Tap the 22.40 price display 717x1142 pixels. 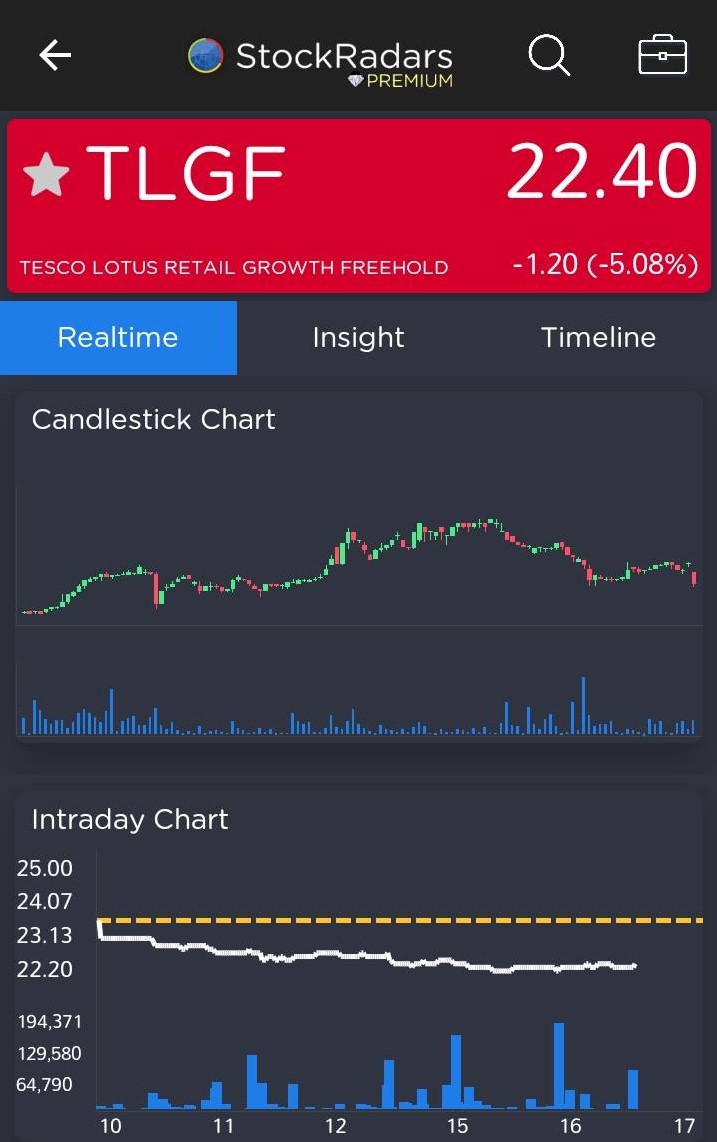click(600, 172)
